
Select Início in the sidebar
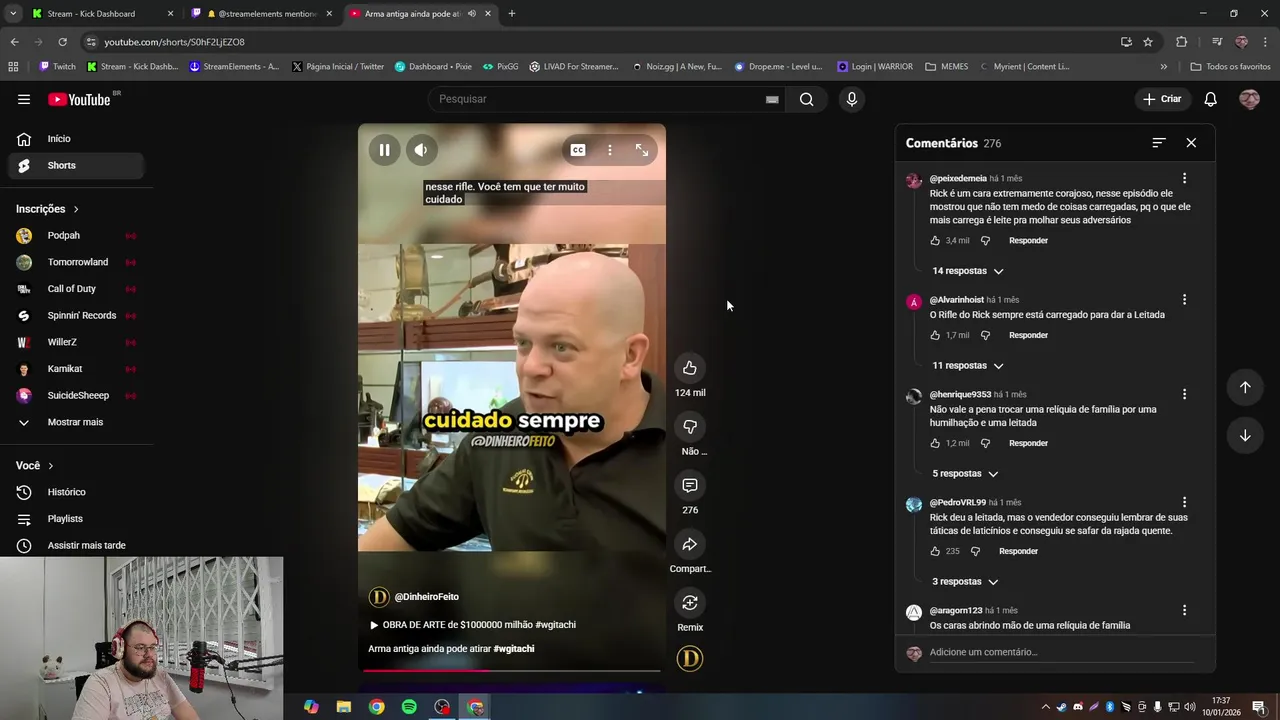(76, 139)
